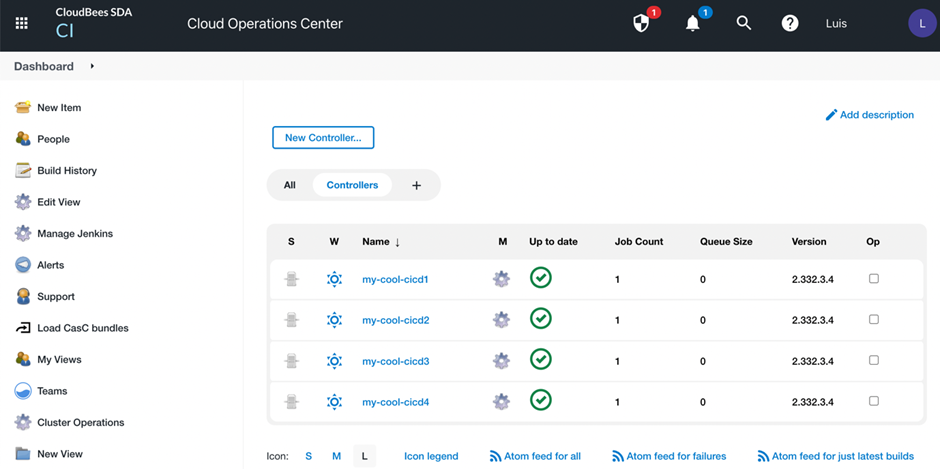Click the New Controller button
Image resolution: width=940 pixels, height=469 pixels.
[323, 137]
